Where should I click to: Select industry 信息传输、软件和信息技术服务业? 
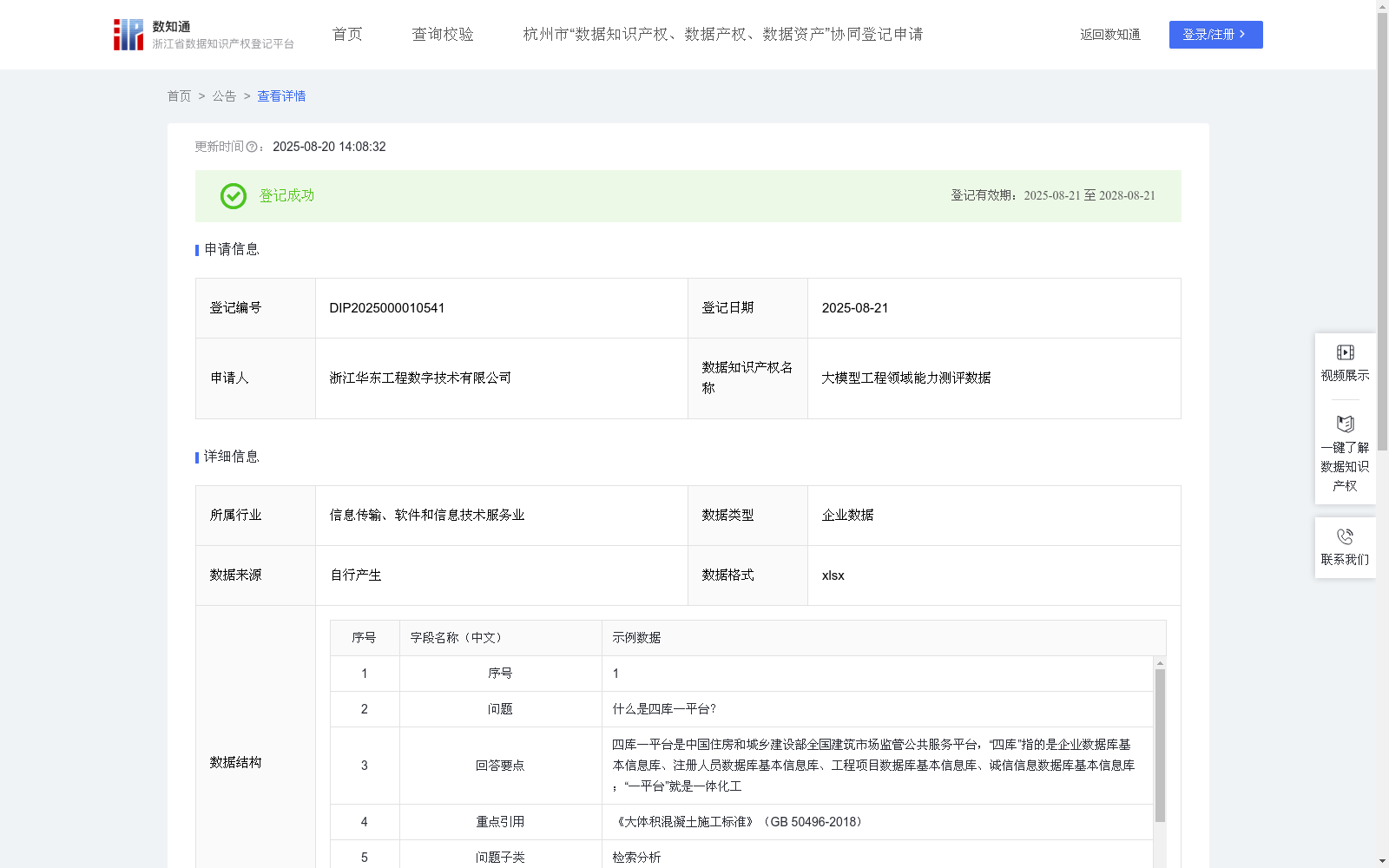pos(427,516)
